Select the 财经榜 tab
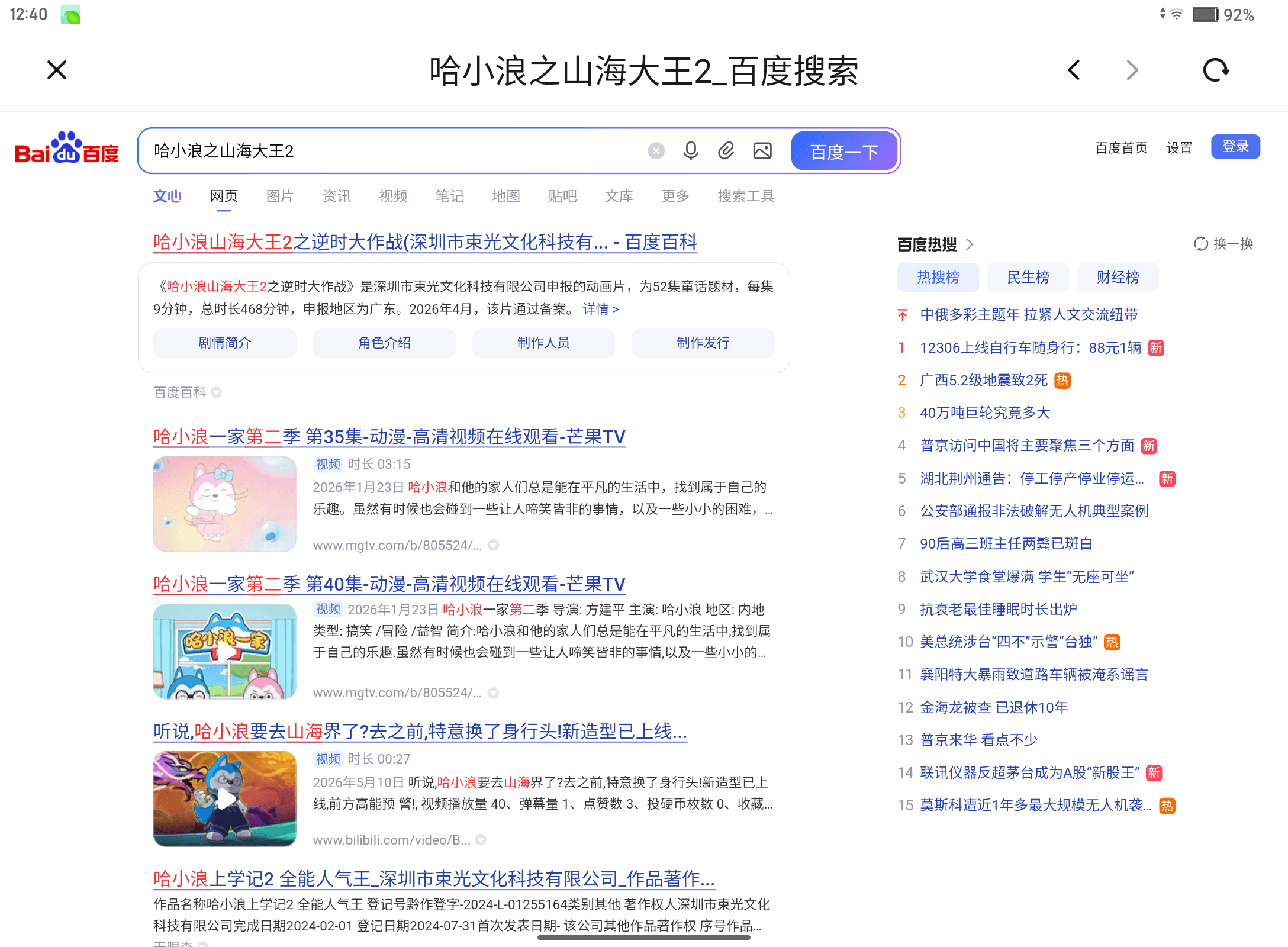Screen dimensions: 1288x947 pyautogui.click(x=1118, y=277)
